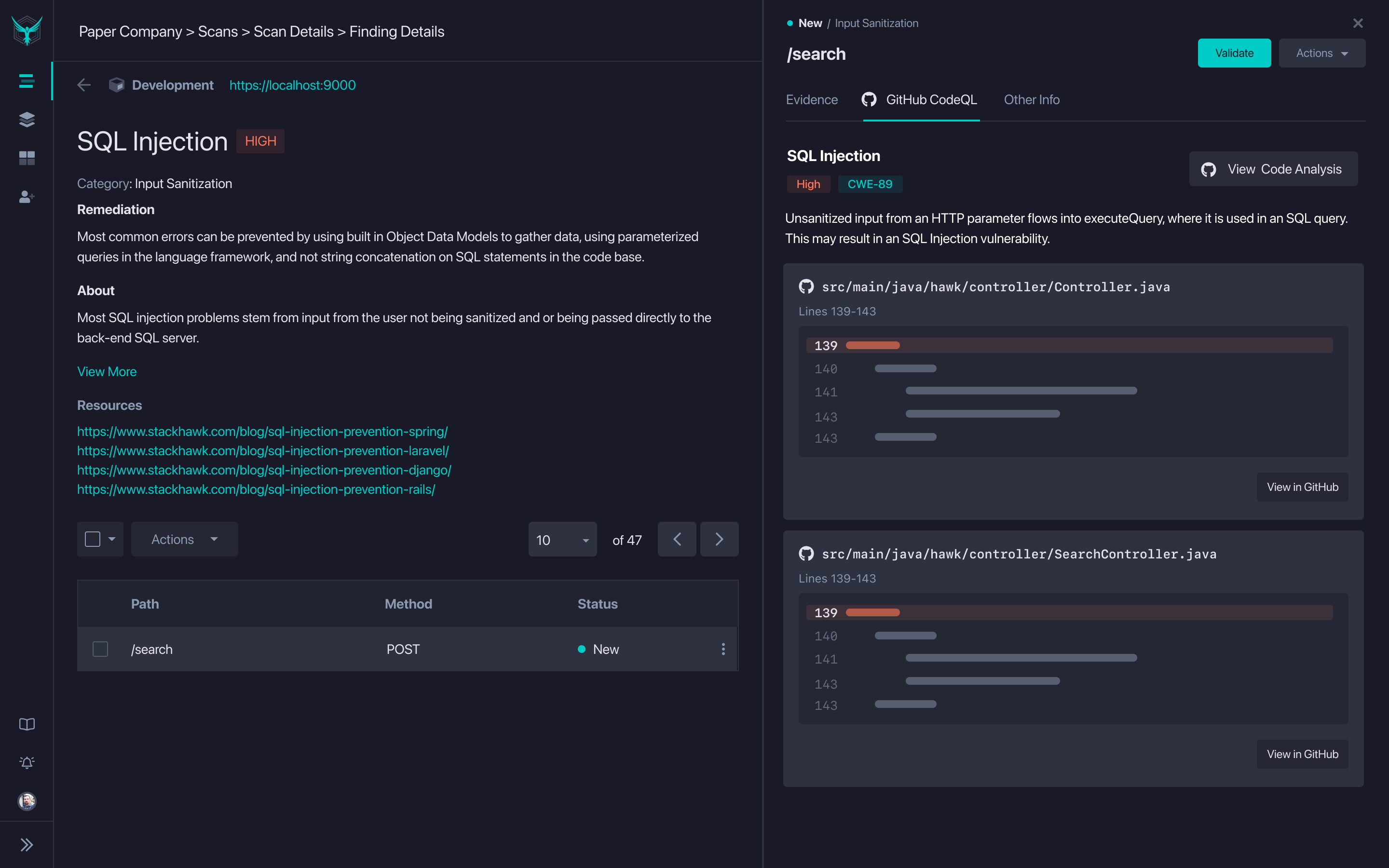
Task: Switch to the GitHub CodeQL tab
Action: click(x=921, y=99)
